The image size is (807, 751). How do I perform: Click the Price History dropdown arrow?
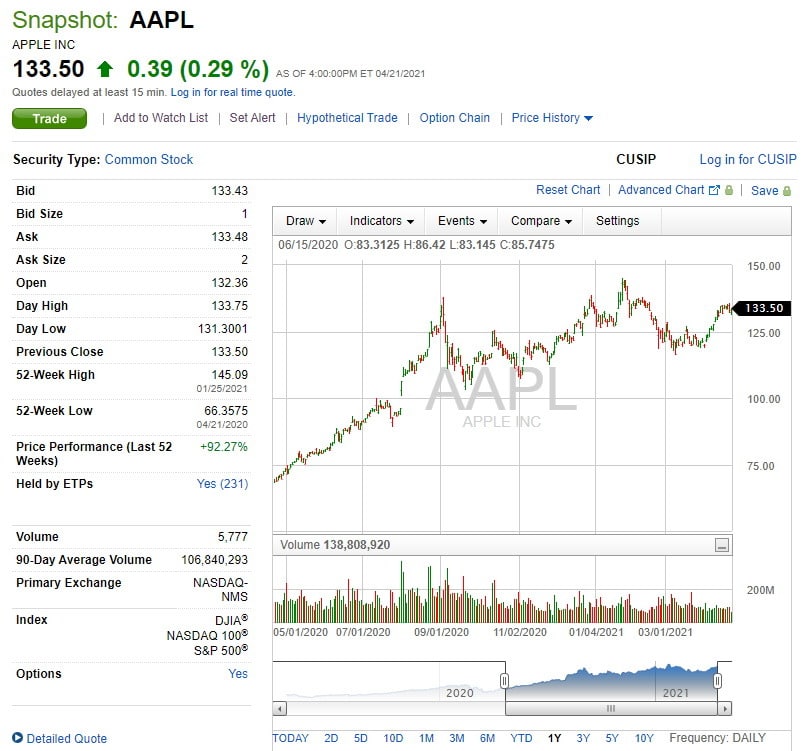588,118
